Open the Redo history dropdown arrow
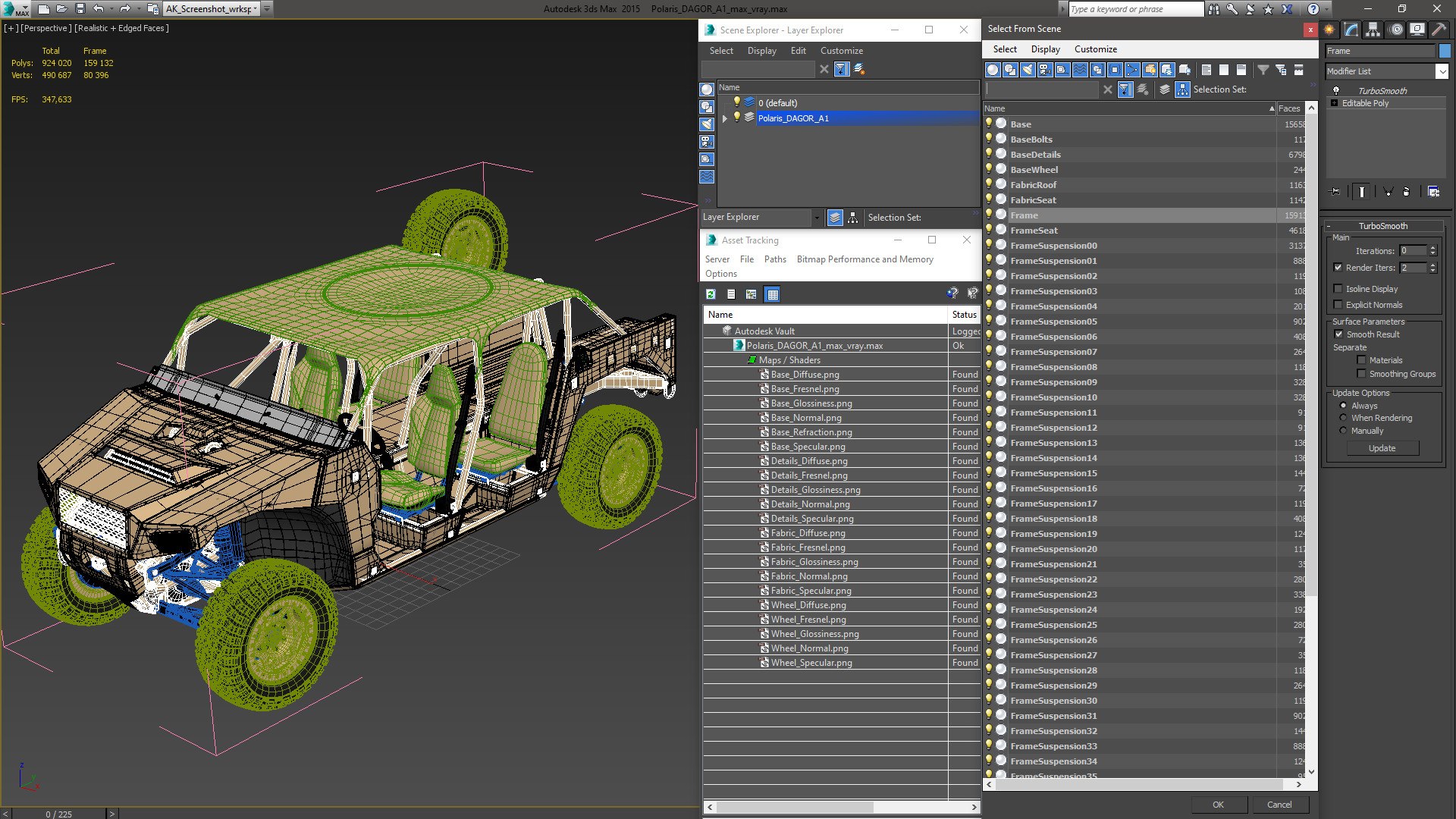Image resolution: width=1456 pixels, height=819 pixels. [x=139, y=9]
